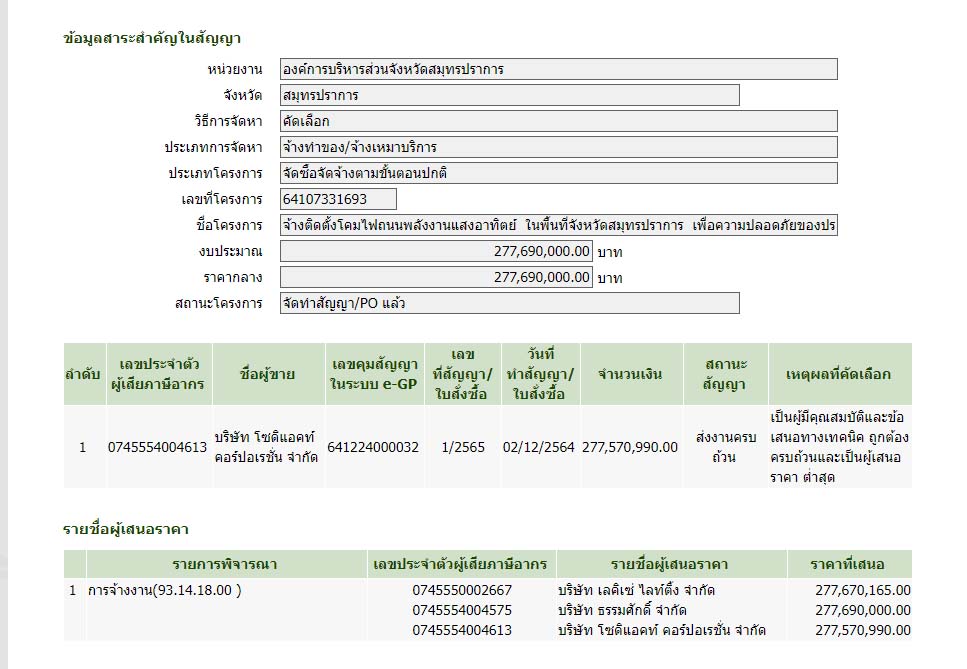Click the ชื่อผู้ขาย column header
The image size is (967, 669).
click(x=267, y=374)
